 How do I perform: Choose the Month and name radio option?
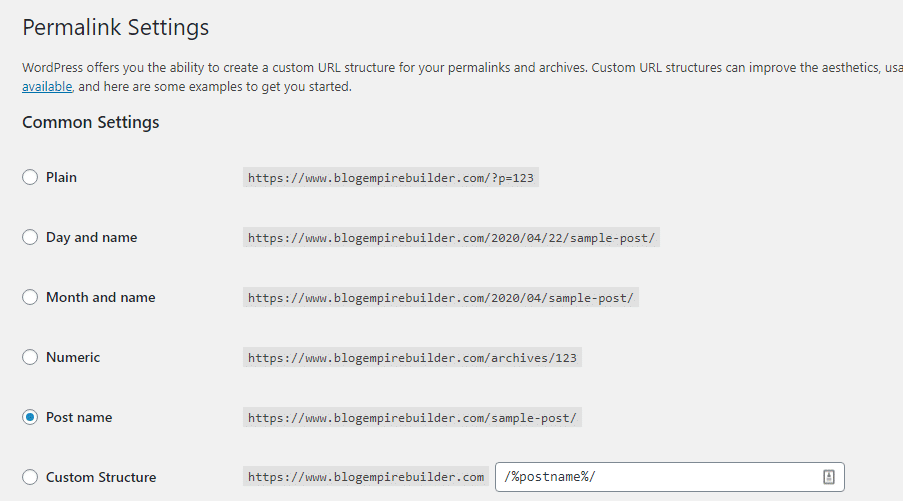(30, 297)
